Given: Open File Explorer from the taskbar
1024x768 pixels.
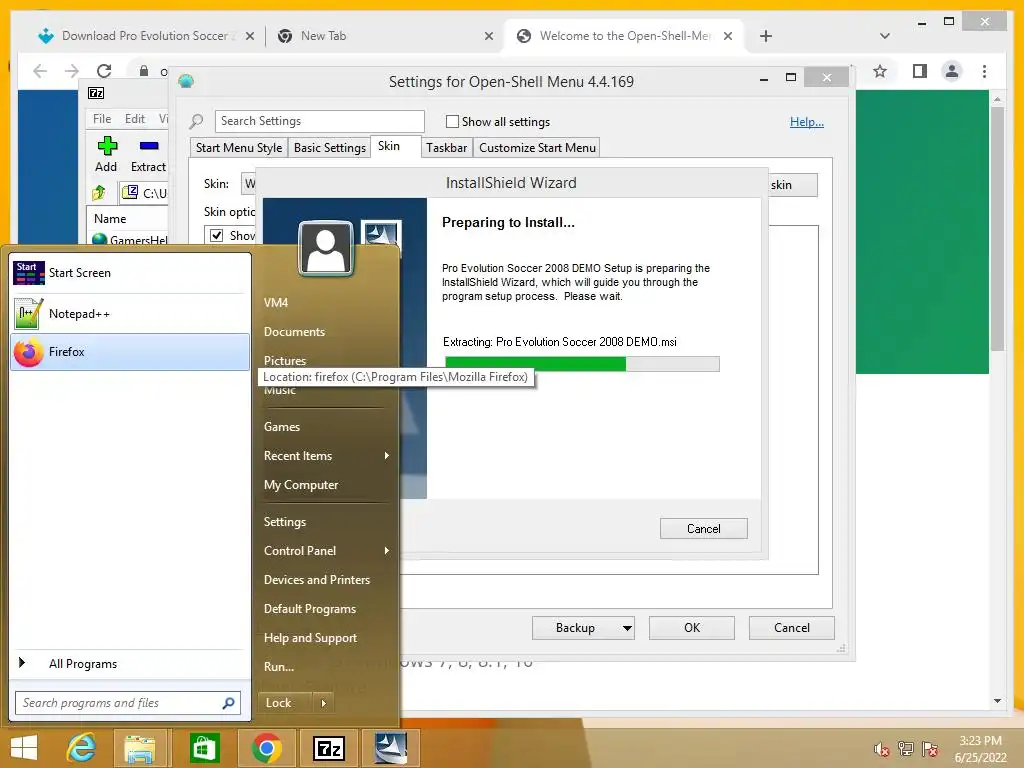Looking at the screenshot, I should [x=140, y=748].
